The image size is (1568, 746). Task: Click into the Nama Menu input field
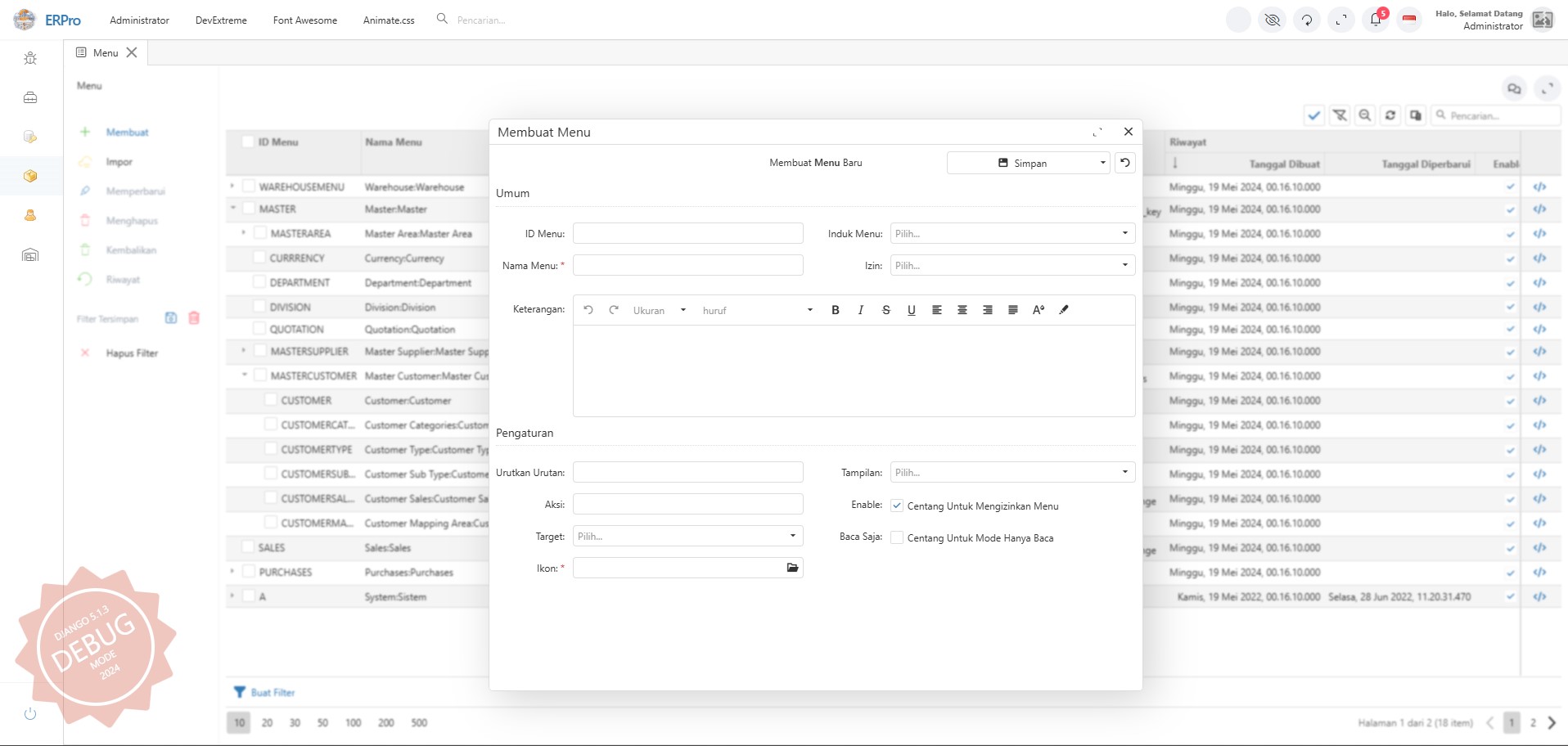687,265
